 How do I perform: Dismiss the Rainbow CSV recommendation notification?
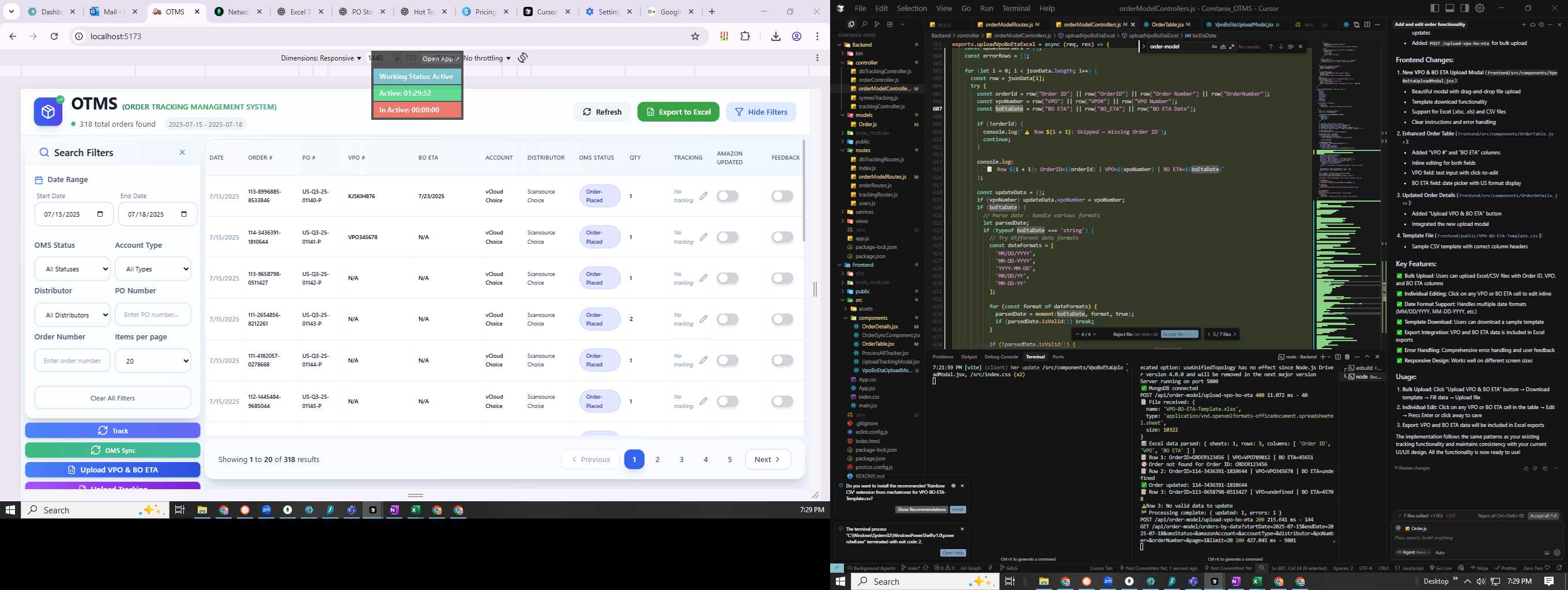click(962, 486)
